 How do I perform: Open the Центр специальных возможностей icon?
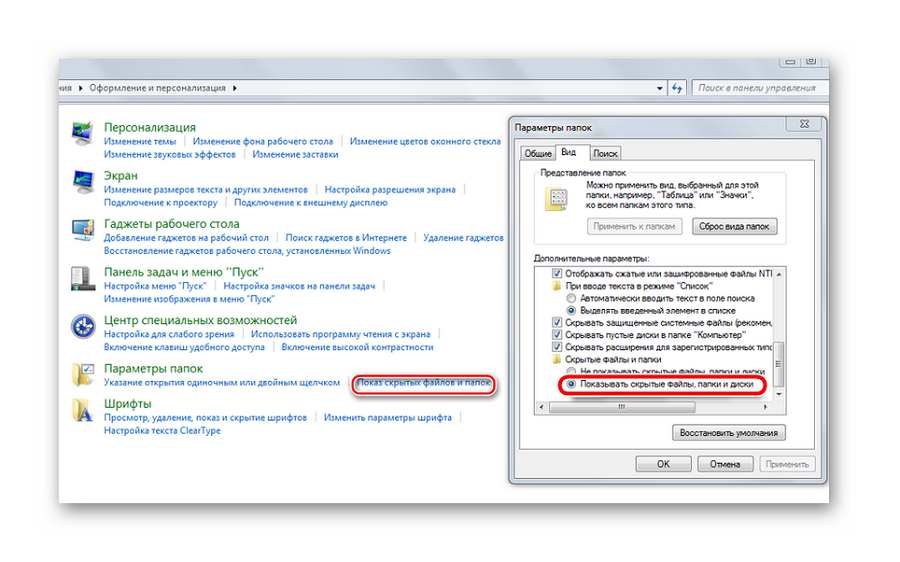tap(82, 327)
